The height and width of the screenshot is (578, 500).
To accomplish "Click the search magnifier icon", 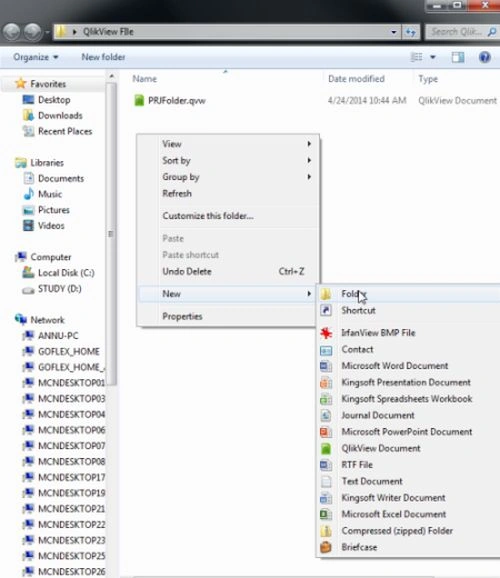I will coord(492,32).
